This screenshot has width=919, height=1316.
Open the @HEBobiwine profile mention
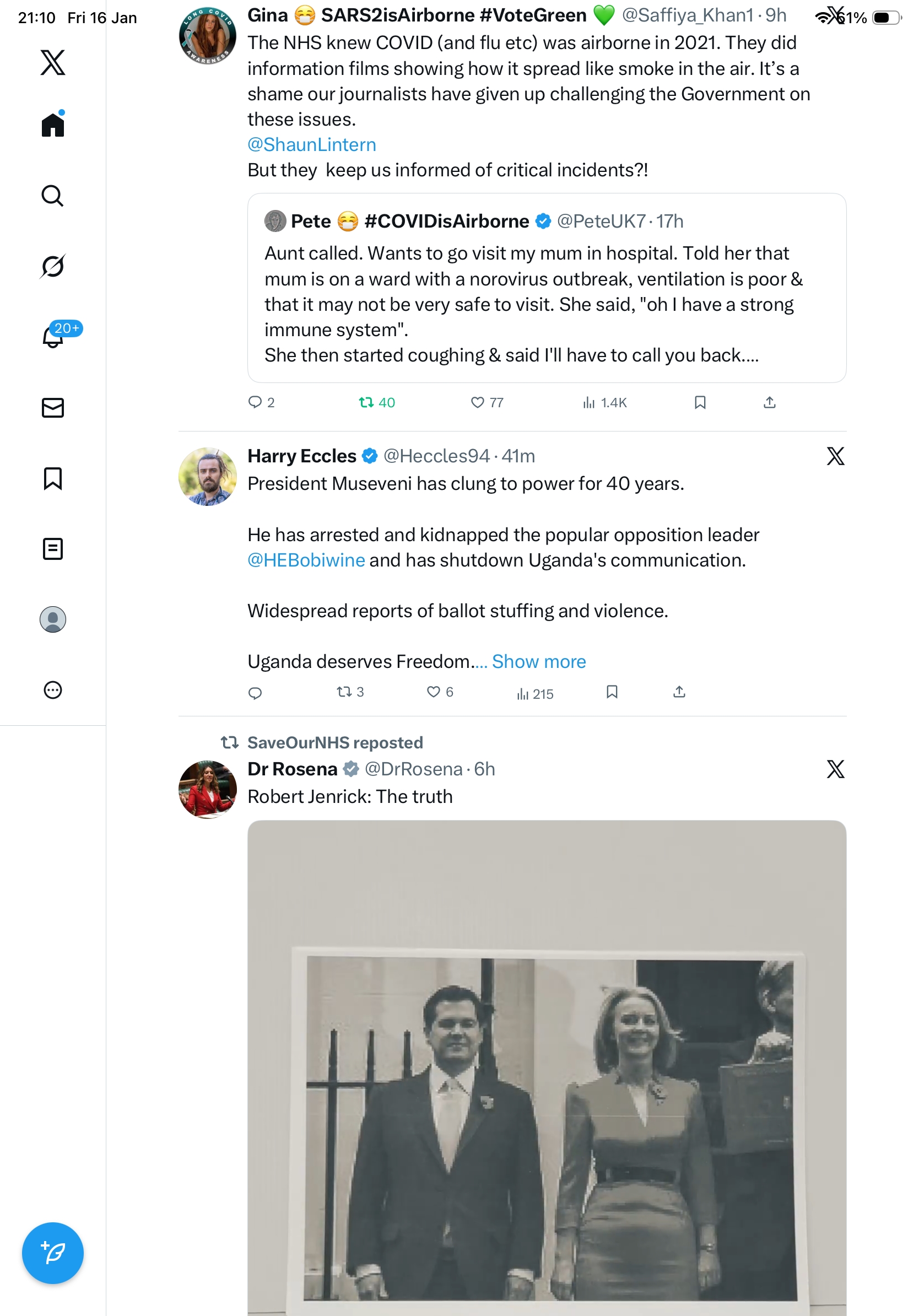(x=306, y=560)
